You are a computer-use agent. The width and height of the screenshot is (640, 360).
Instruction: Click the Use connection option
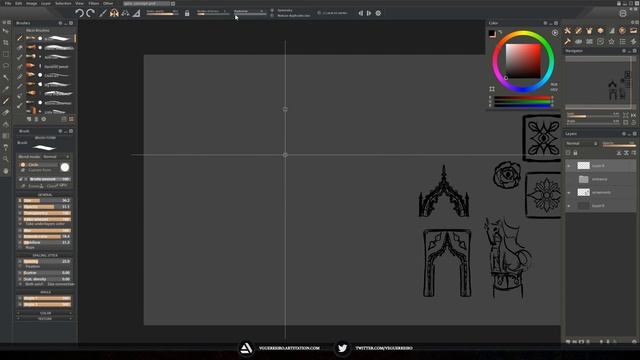click(x=61, y=284)
